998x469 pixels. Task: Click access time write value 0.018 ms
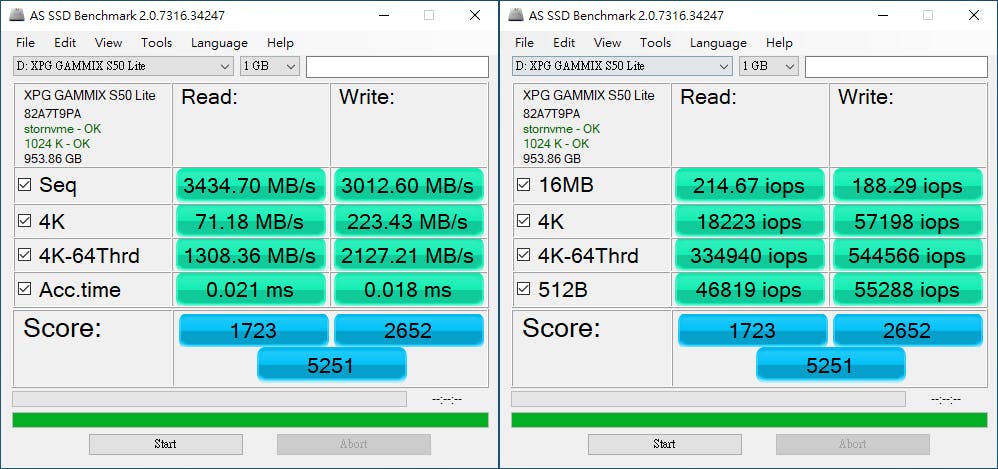pos(408,290)
